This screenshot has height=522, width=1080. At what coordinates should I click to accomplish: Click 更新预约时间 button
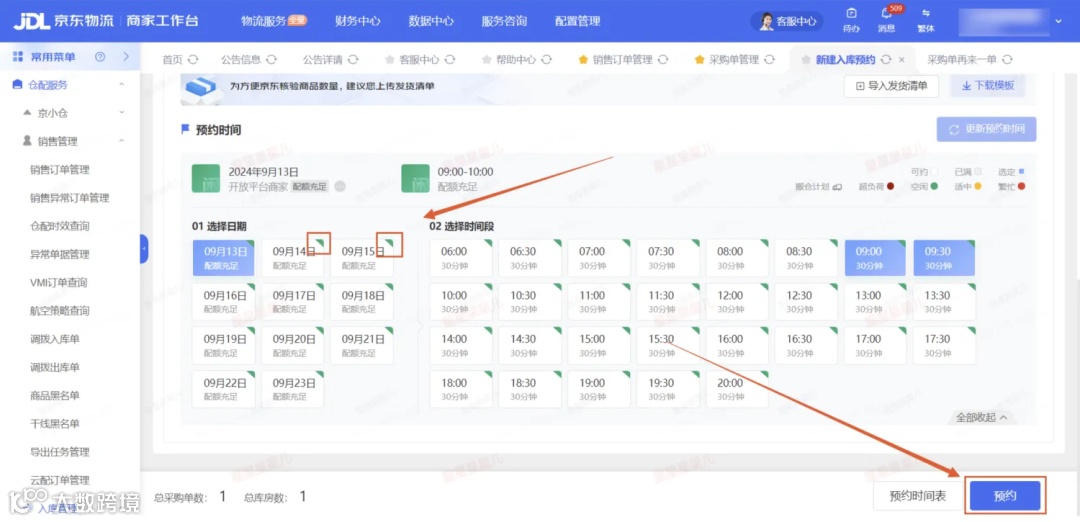[986, 129]
